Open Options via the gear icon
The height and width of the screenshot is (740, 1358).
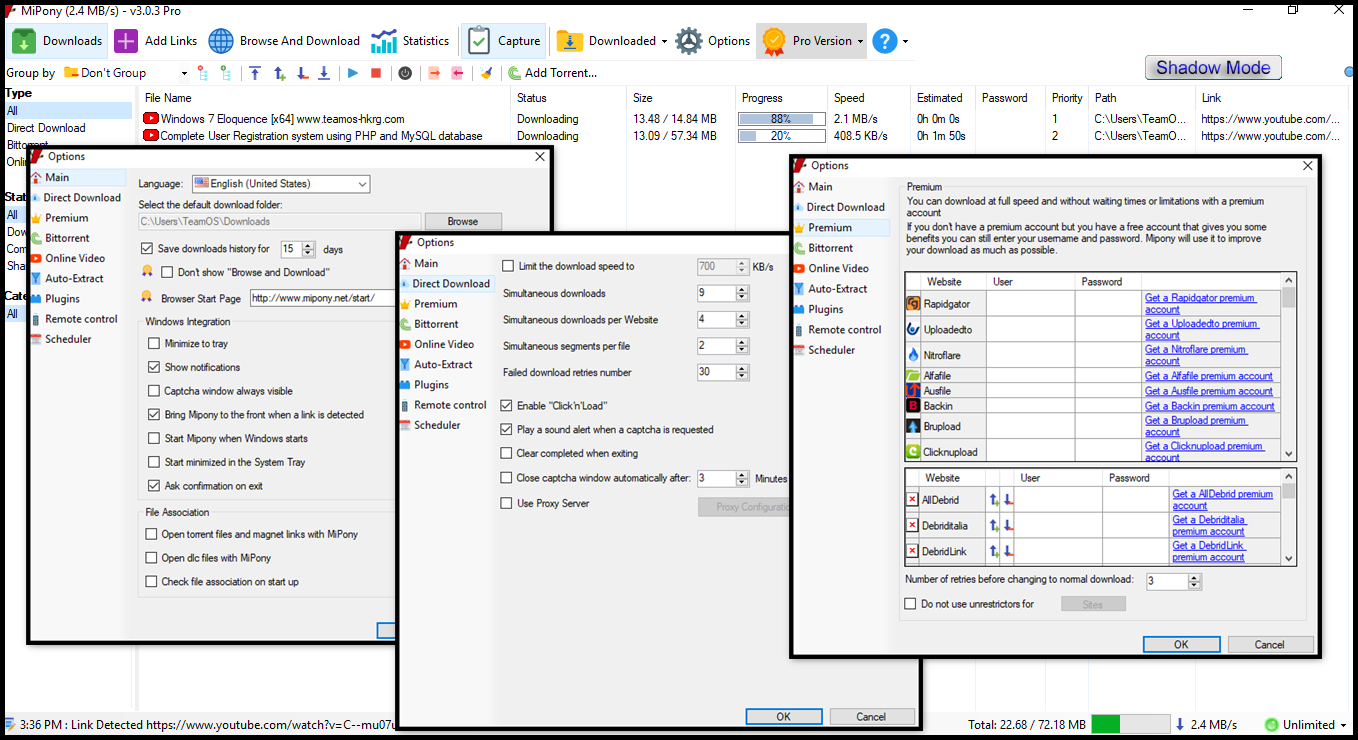coord(689,41)
